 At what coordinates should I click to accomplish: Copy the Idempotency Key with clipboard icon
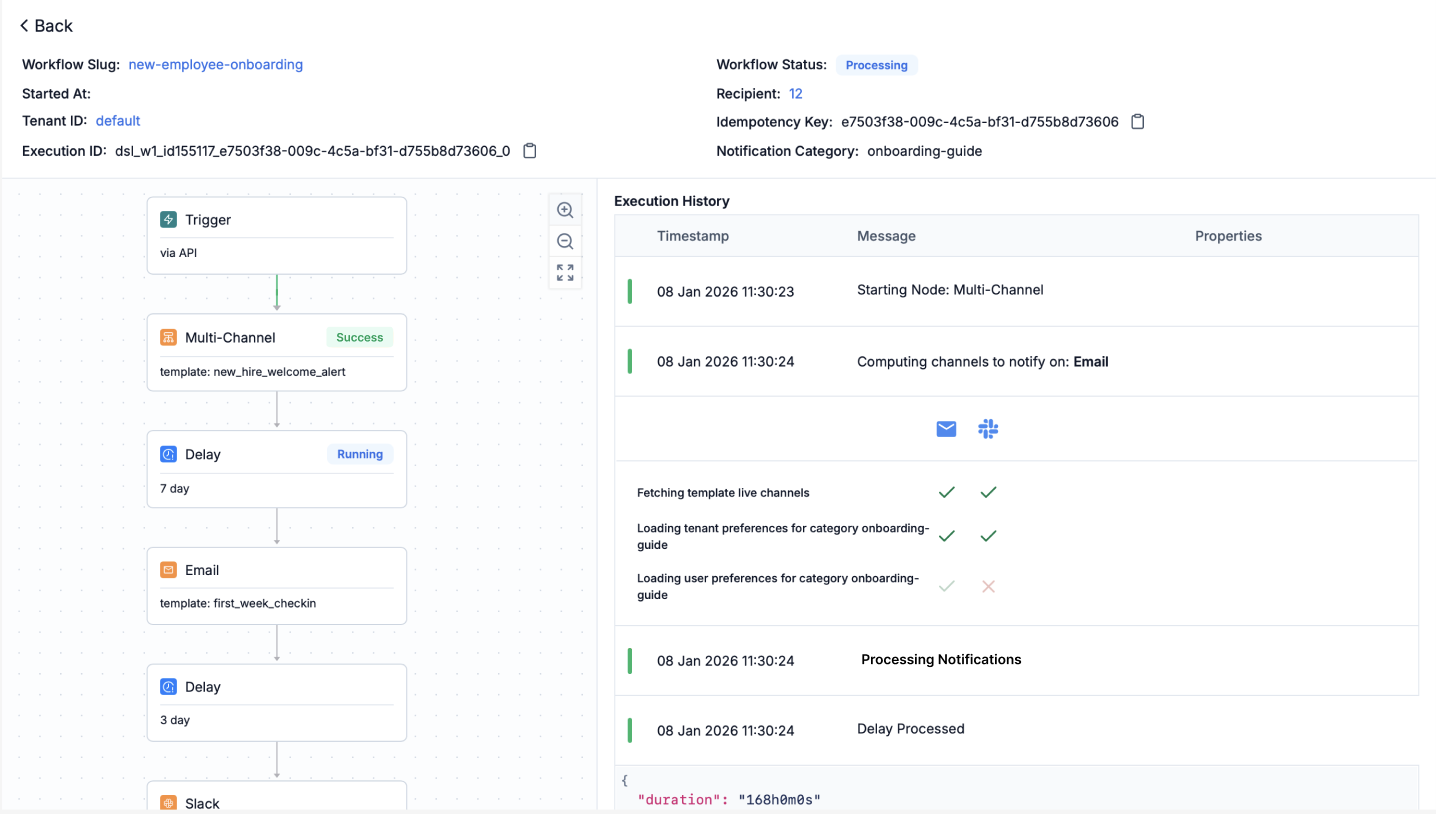coord(1137,119)
